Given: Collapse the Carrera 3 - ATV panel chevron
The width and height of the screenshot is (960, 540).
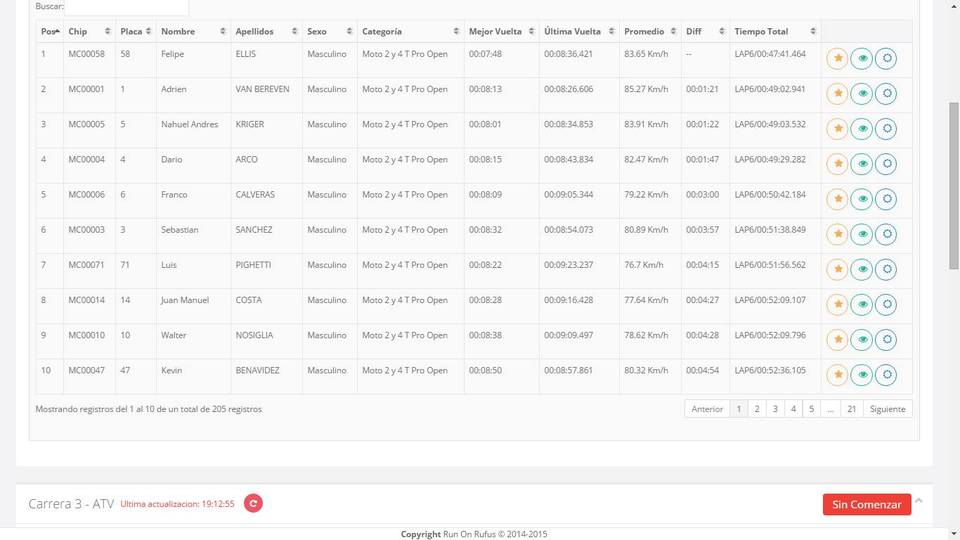Looking at the screenshot, I should (x=918, y=501).
